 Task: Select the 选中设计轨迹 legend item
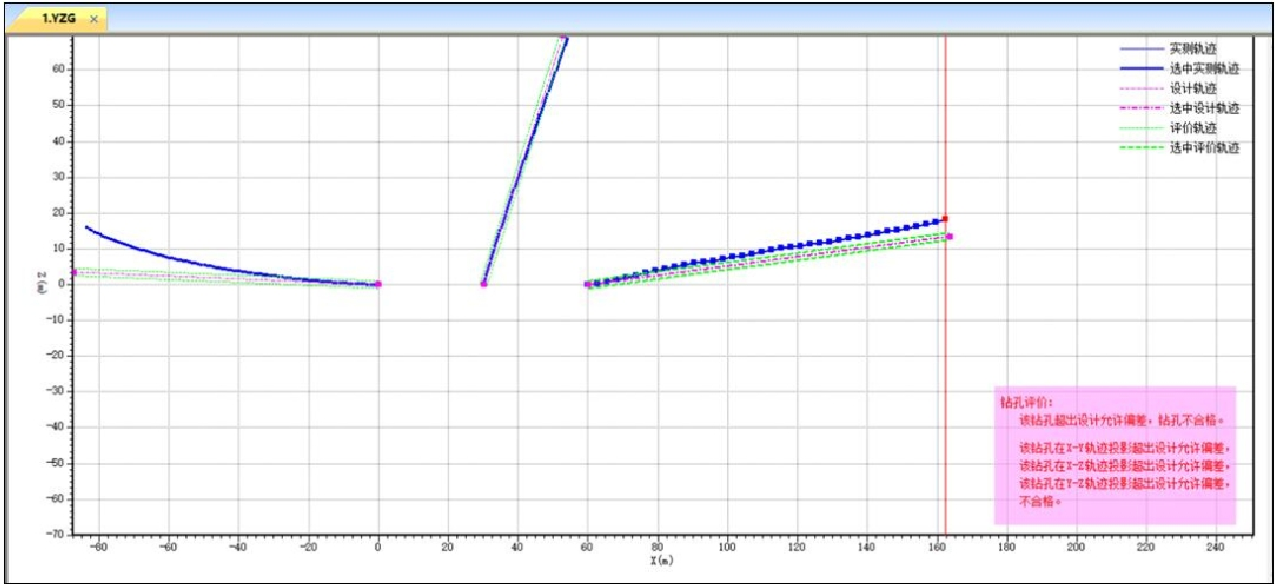1204,108
